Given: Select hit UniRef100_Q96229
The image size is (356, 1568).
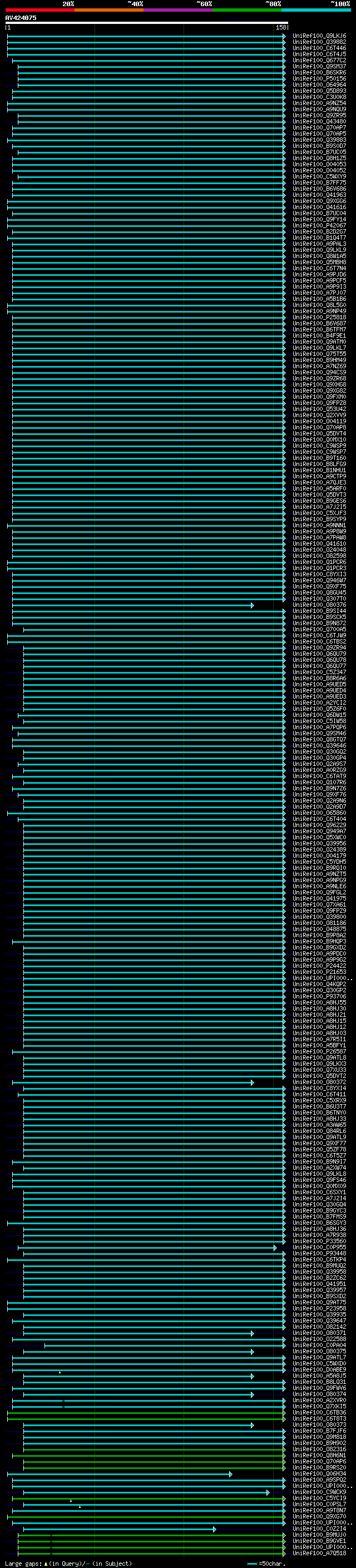Looking at the screenshot, I should (x=319, y=825).
